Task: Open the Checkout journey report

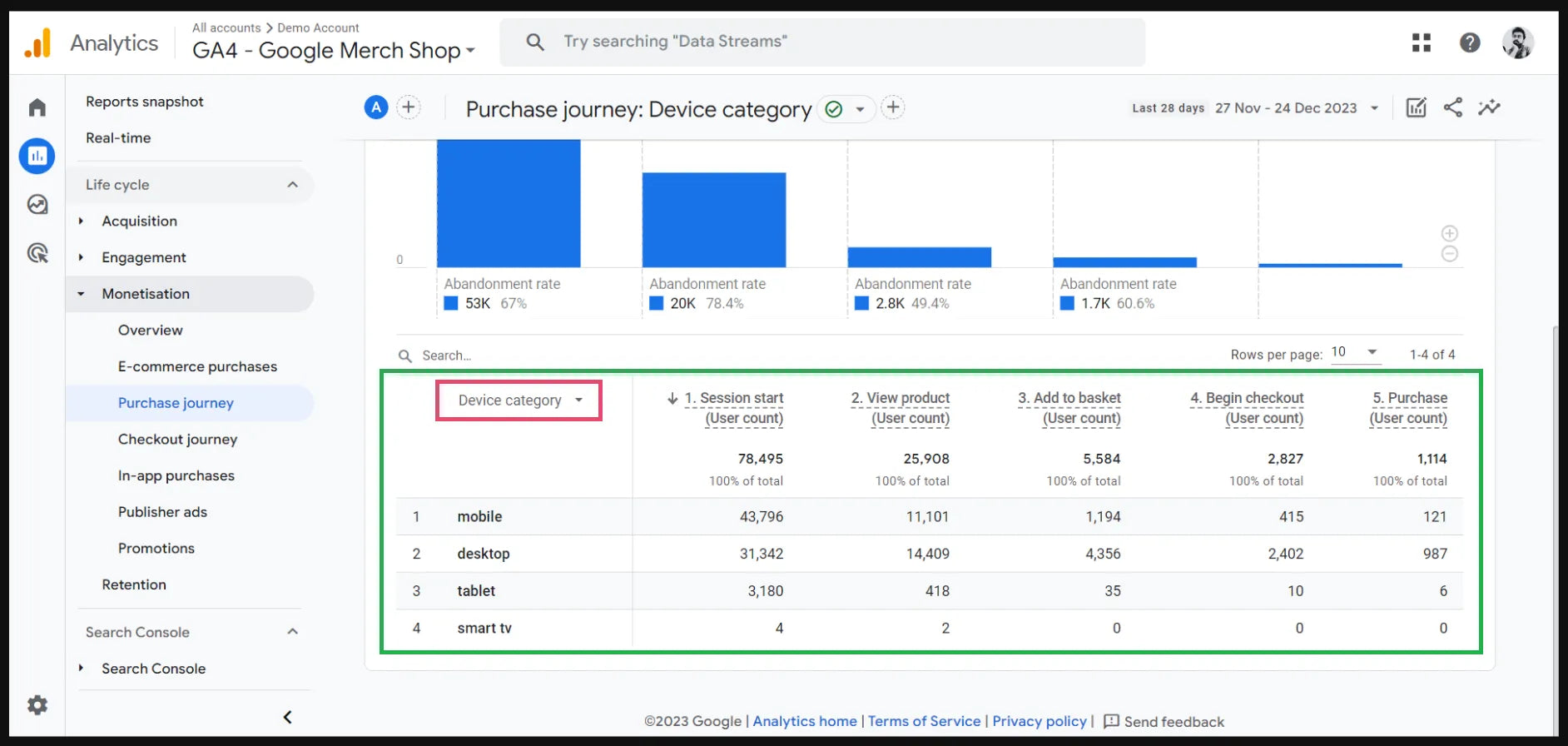Action: [x=177, y=440]
